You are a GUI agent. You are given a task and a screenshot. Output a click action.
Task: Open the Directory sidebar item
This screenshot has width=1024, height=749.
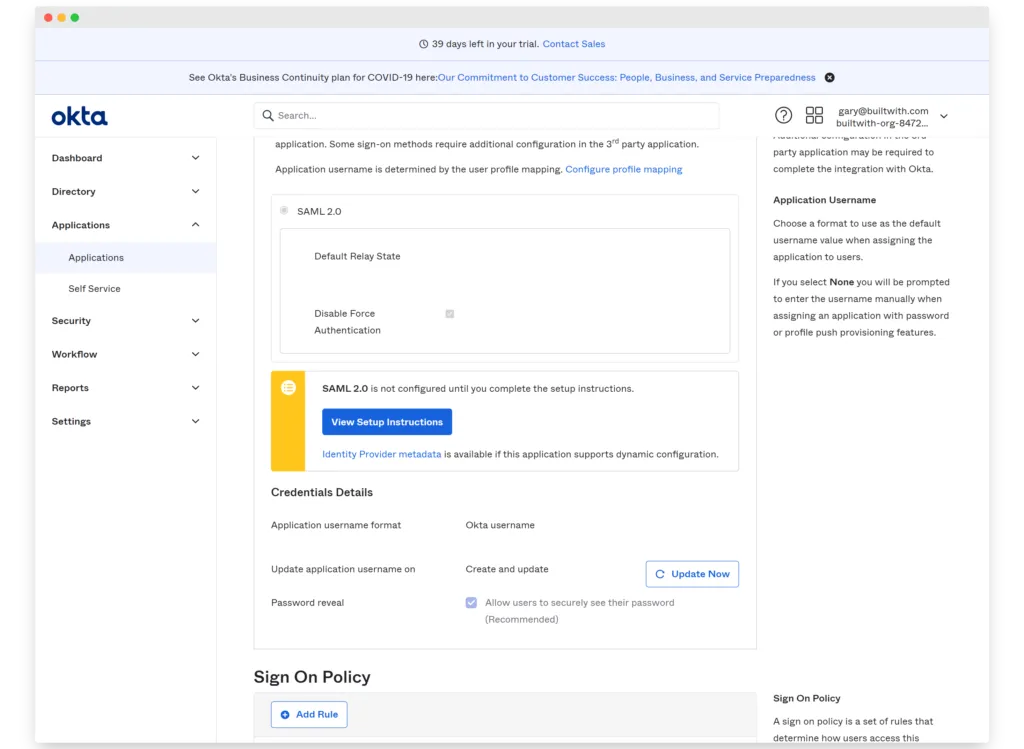(125, 191)
